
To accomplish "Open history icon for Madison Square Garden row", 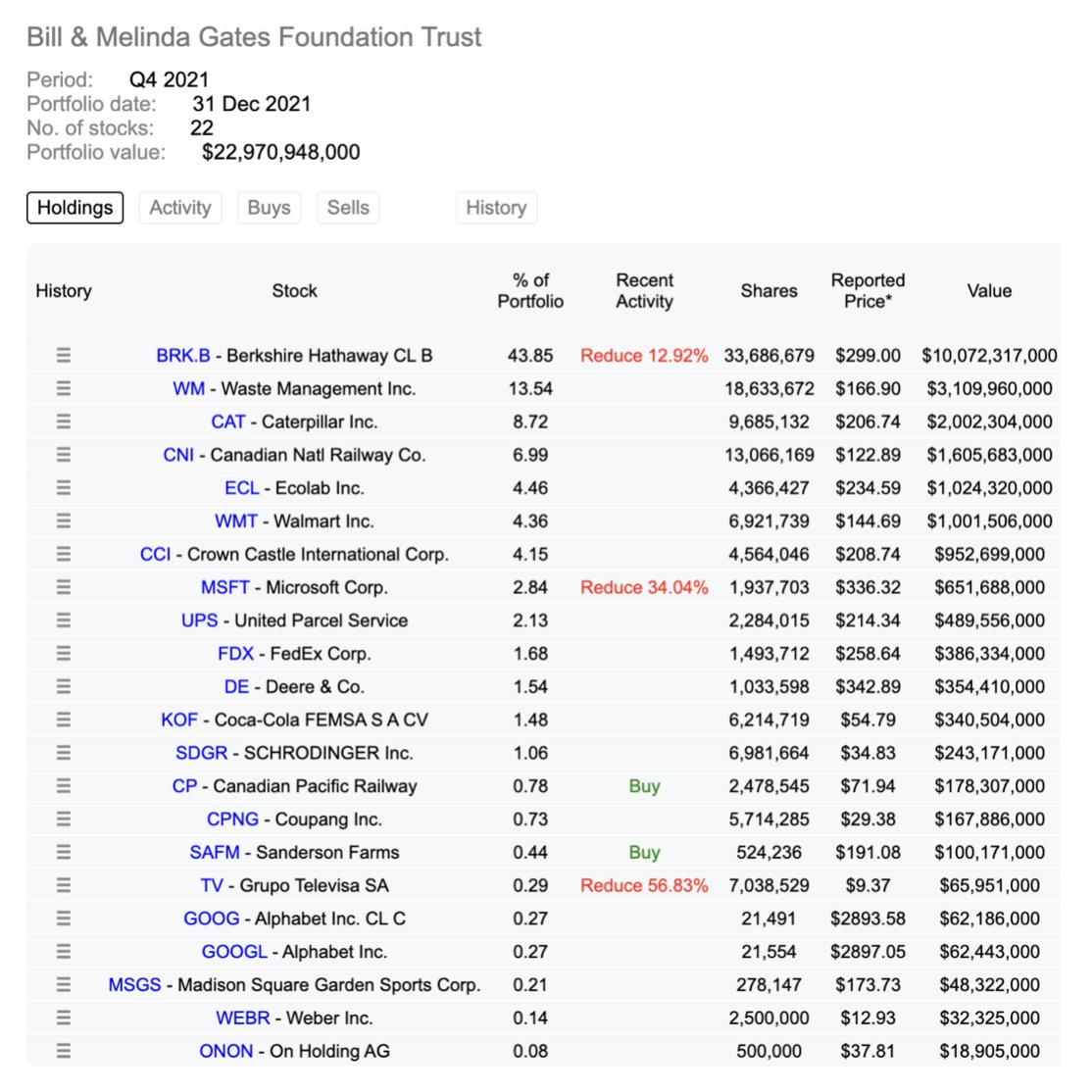I will pos(64,985).
